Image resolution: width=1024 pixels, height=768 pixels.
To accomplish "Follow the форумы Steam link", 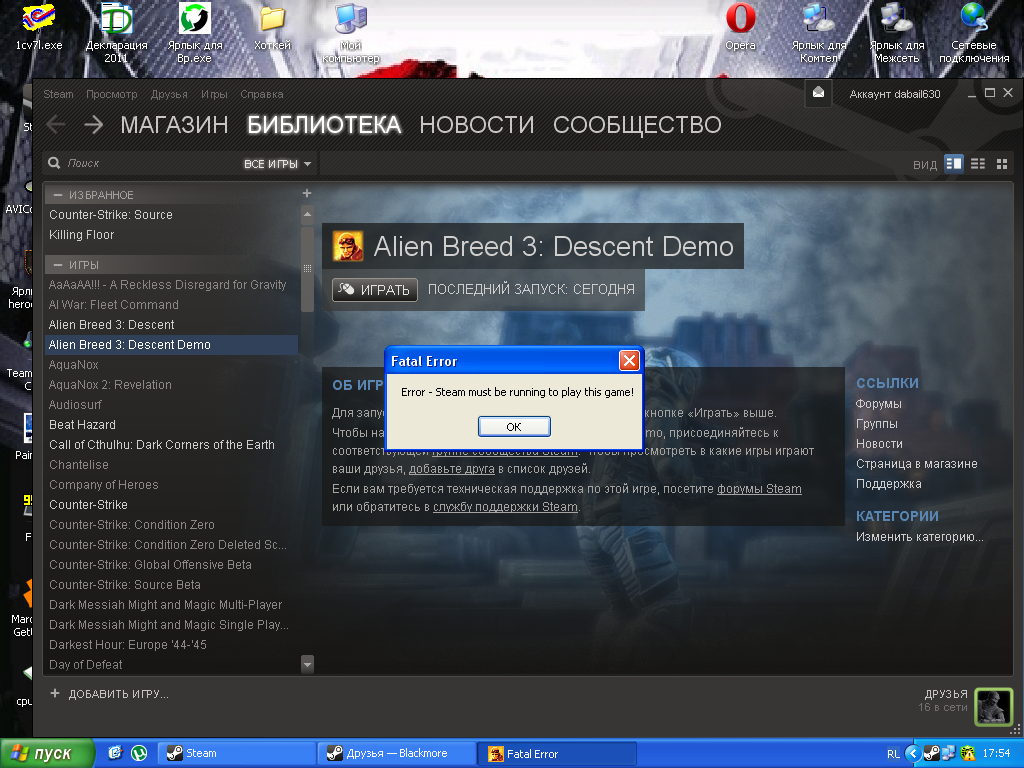I will click(760, 488).
